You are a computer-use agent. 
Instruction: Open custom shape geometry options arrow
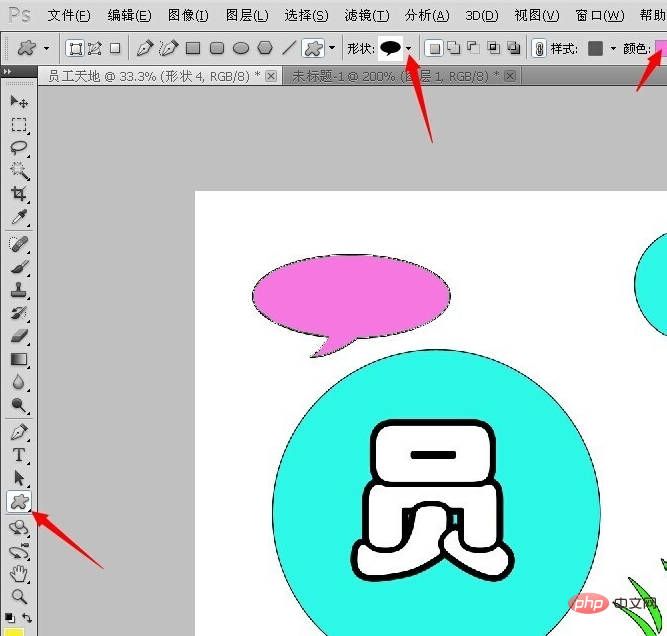(x=332, y=48)
